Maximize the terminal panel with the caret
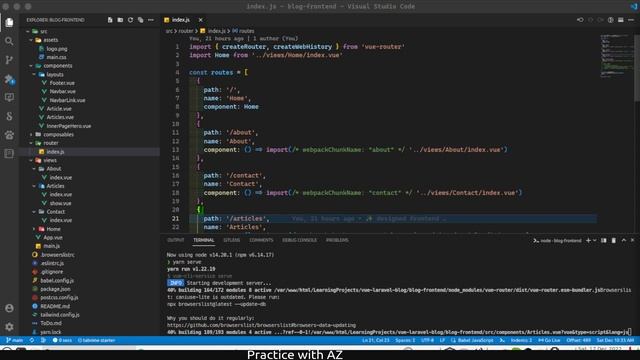Viewport: 640px width, 360px height. 624,240
